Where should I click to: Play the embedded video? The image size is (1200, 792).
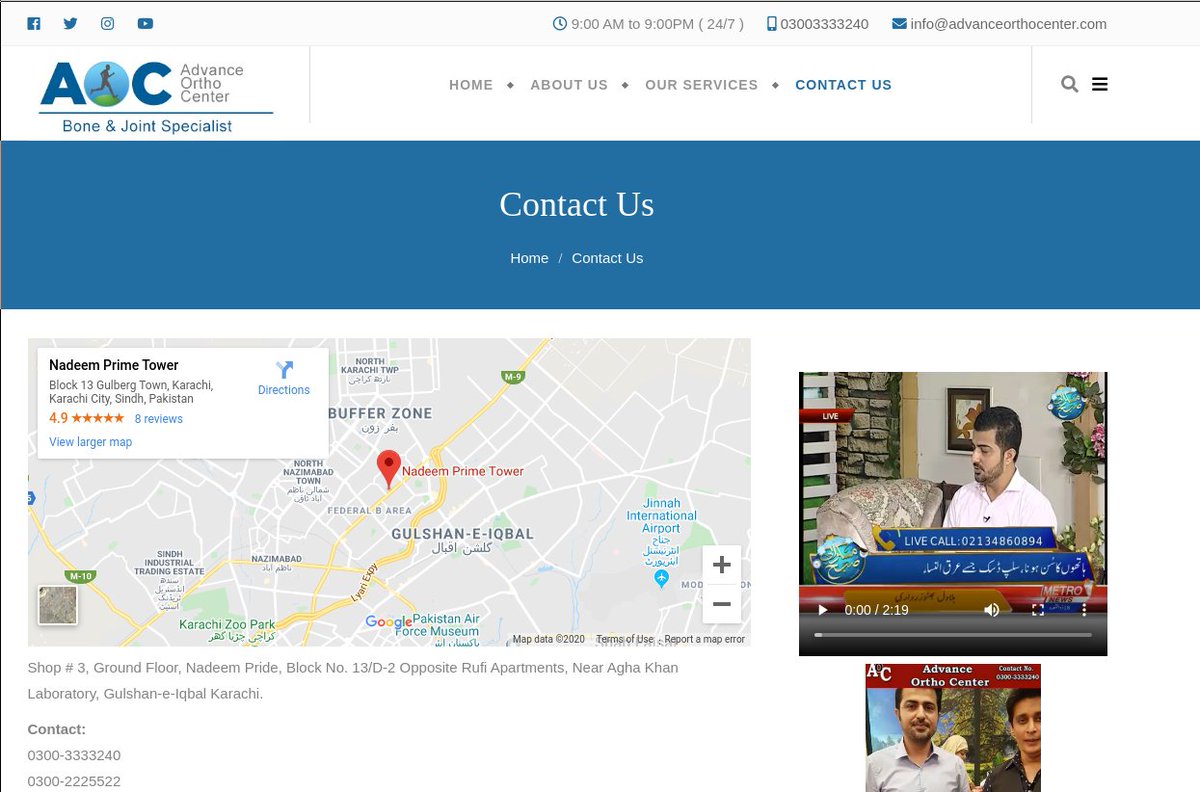[823, 610]
